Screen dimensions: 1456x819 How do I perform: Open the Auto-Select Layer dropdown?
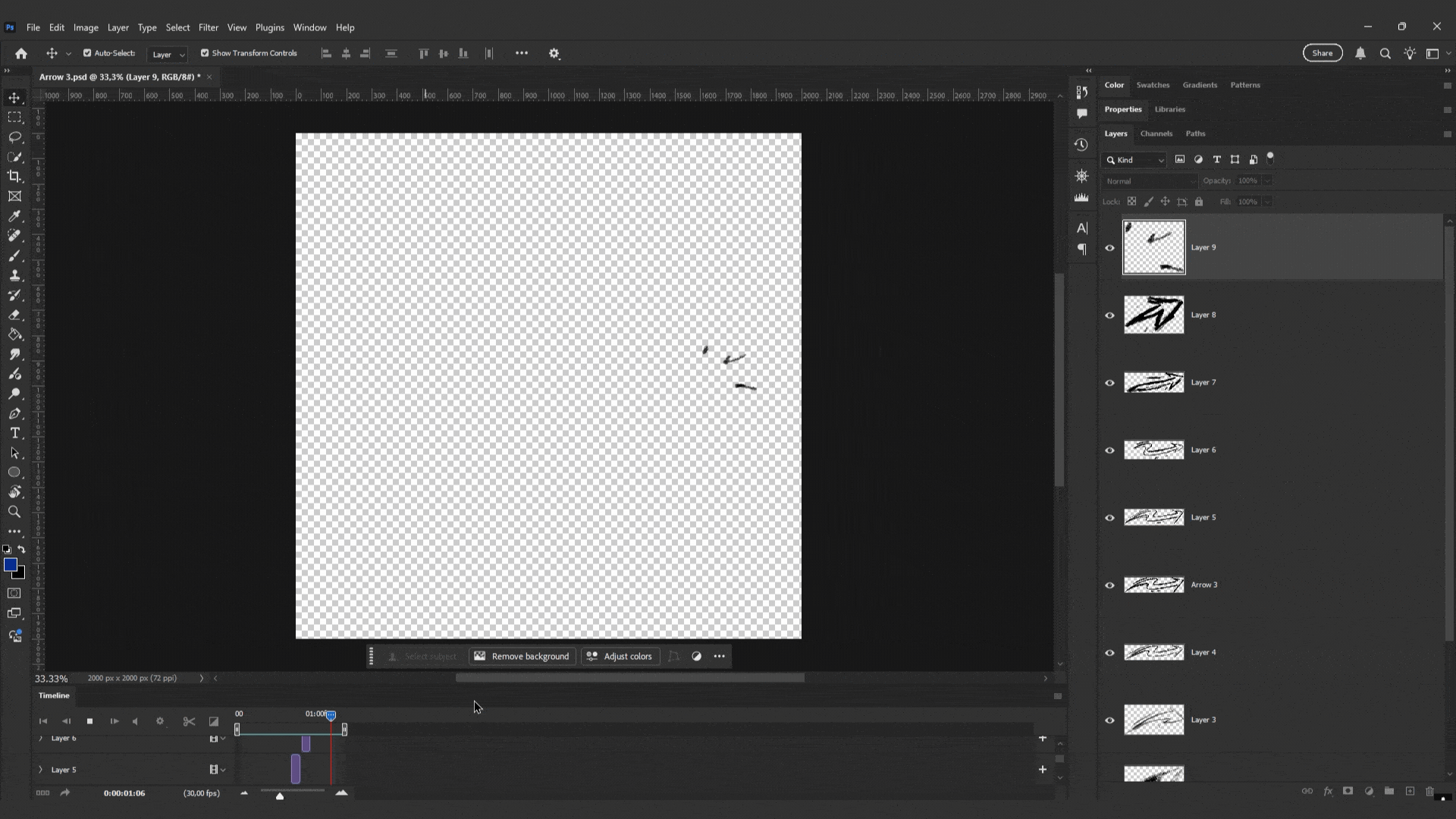(168, 54)
